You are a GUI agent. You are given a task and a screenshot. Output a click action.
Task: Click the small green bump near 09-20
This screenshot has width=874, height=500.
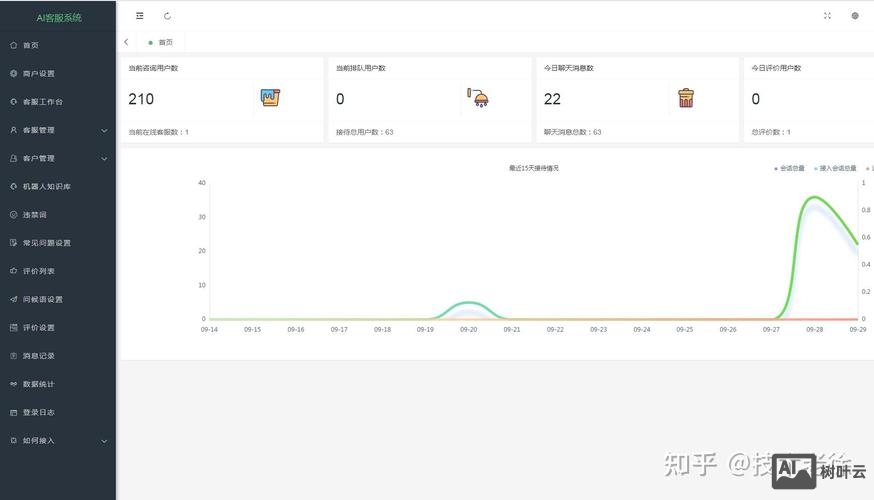(x=469, y=303)
